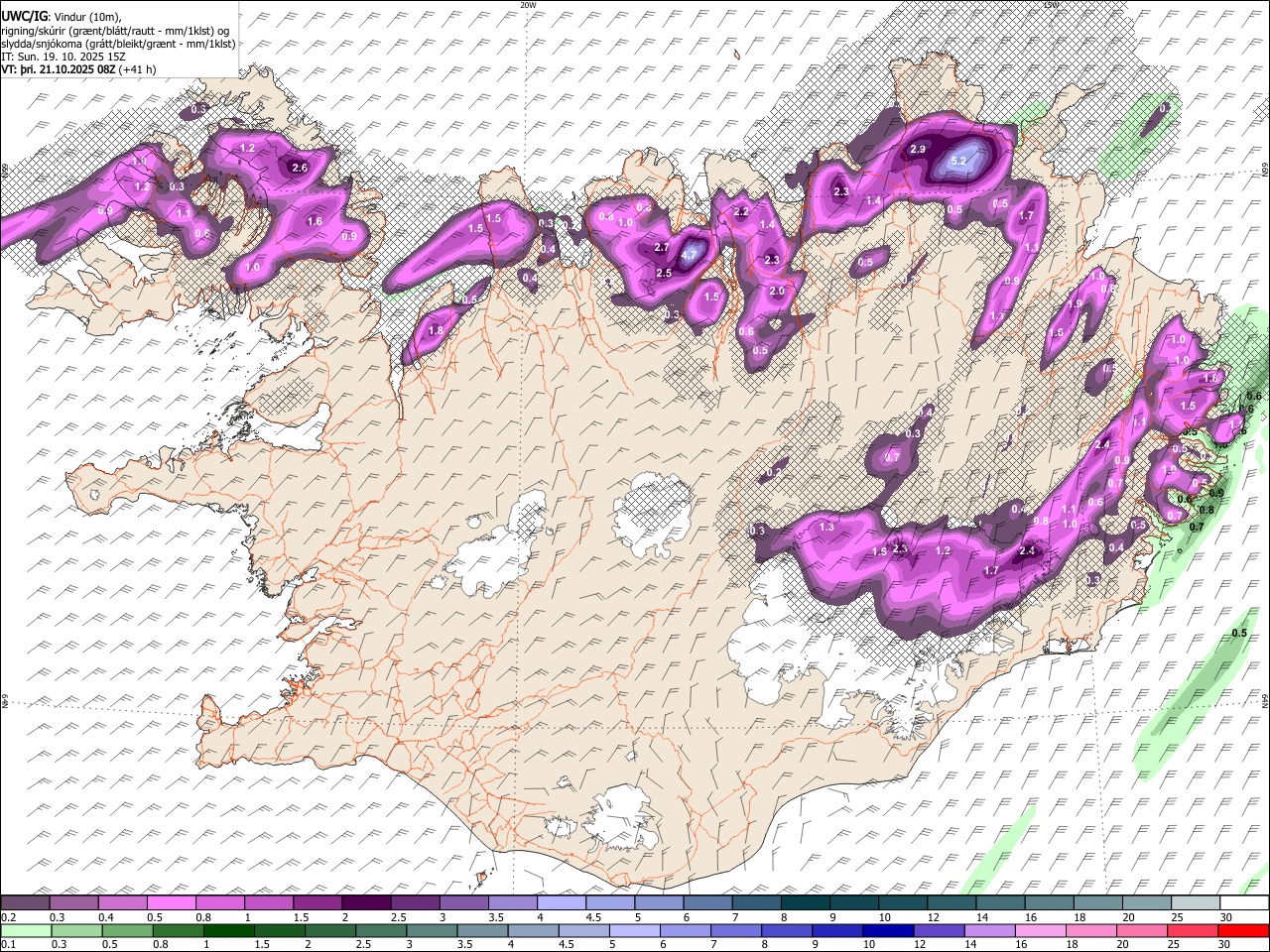Select the light grey 25–30 swatch in upper legend
The width and height of the screenshot is (1270, 952).
tap(1197, 903)
